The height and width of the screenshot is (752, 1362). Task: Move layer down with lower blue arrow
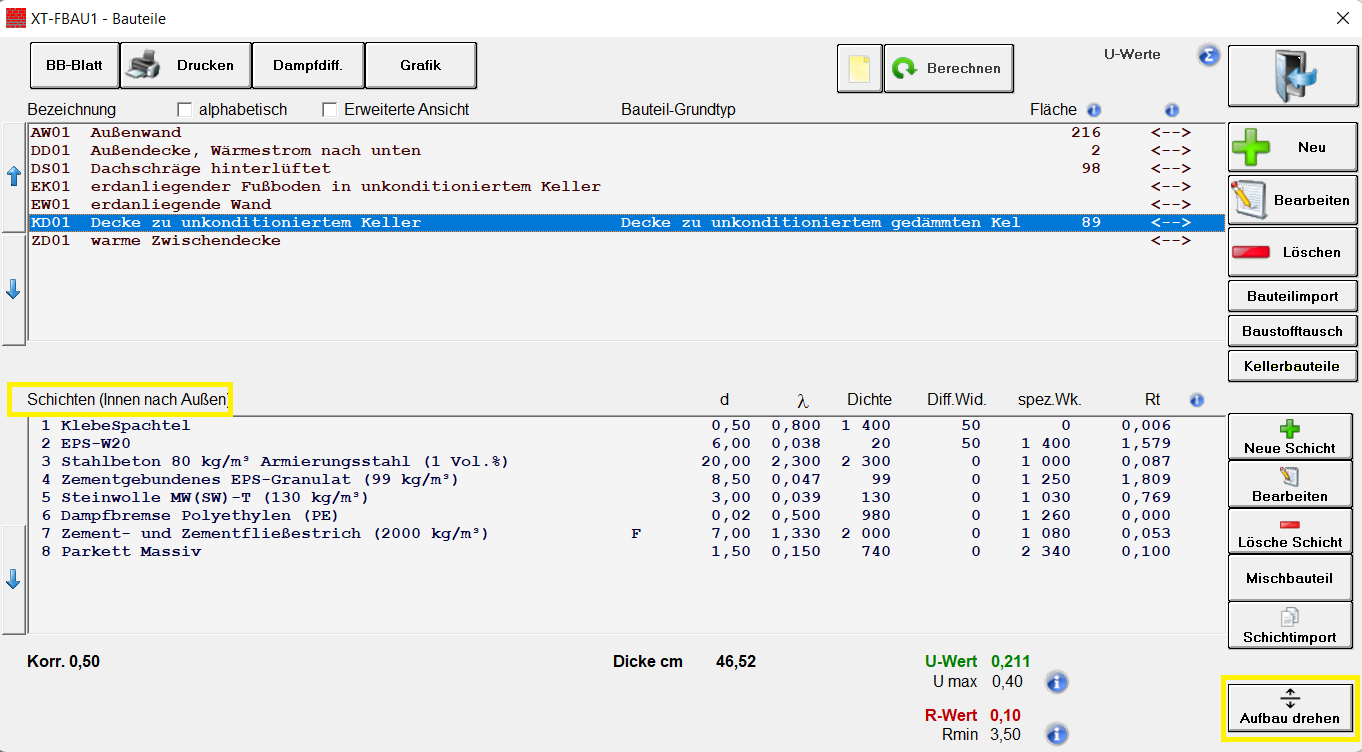[14, 579]
